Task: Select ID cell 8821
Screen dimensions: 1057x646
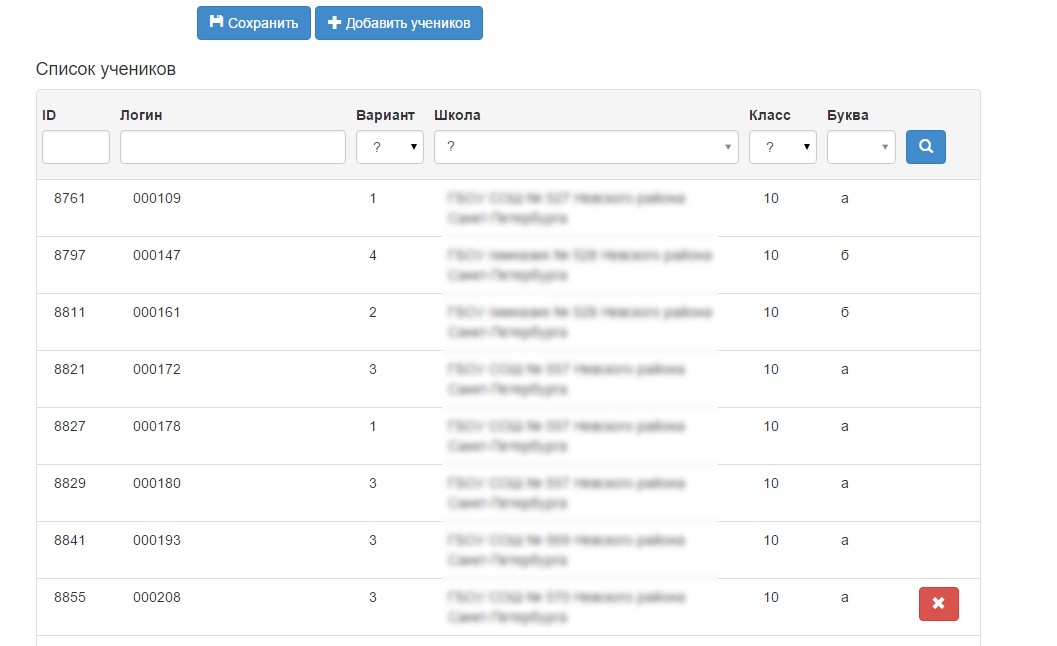Action: tap(69, 370)
